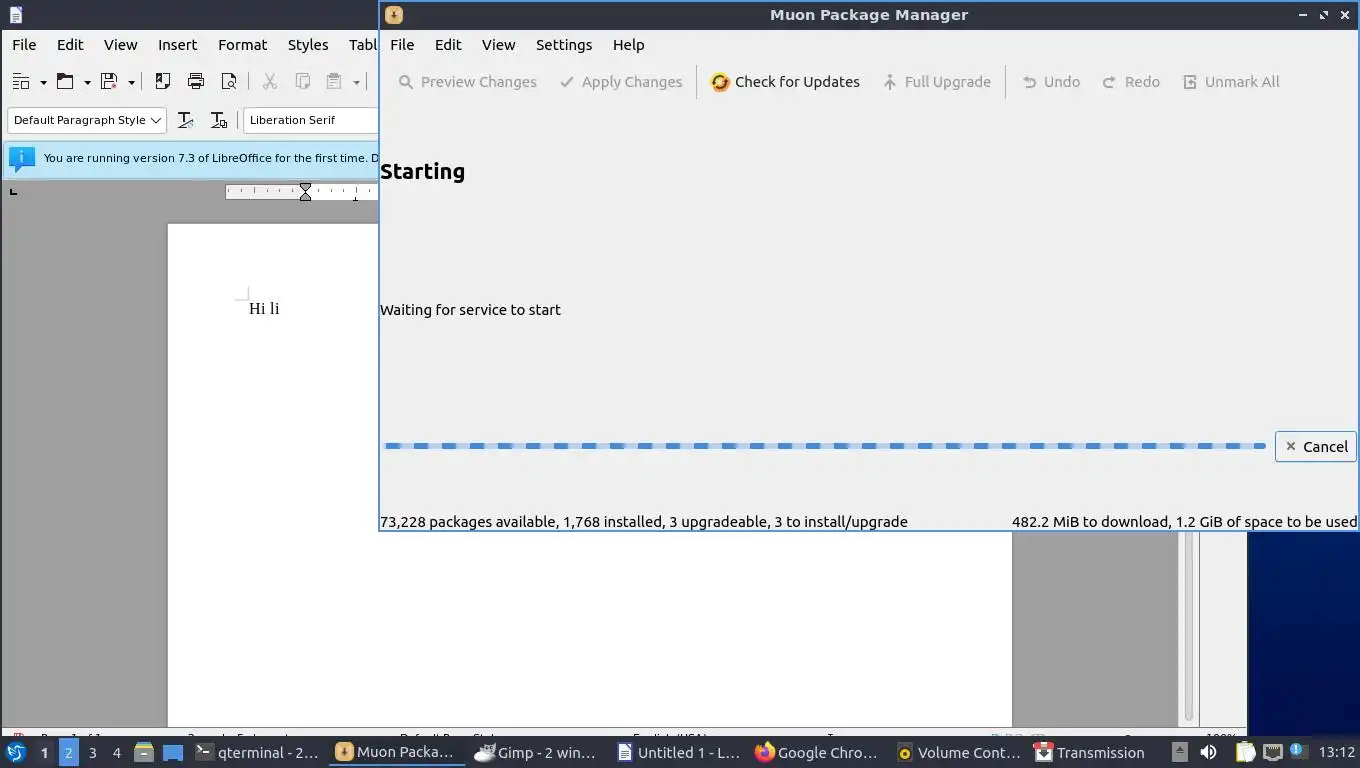The image size is (1360, 768).
Task: Click the Copy icon in LibreOffice toolbar
Action: [302, 82]
